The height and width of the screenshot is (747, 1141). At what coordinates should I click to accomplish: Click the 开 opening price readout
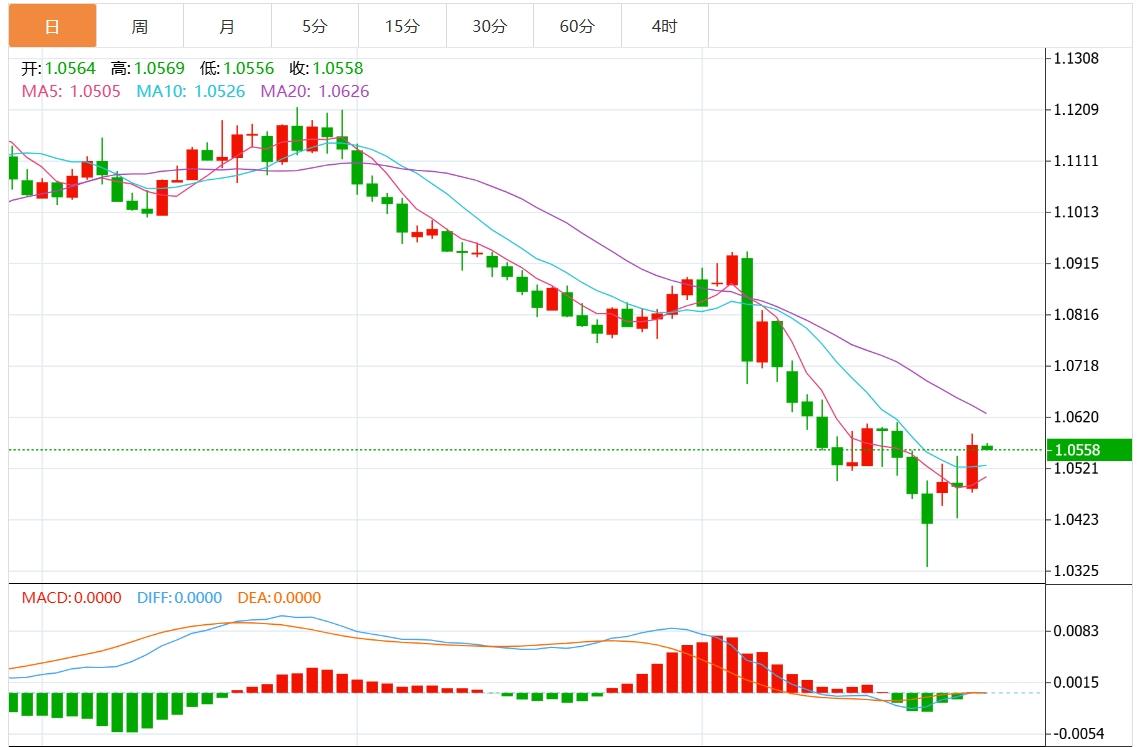58,69
